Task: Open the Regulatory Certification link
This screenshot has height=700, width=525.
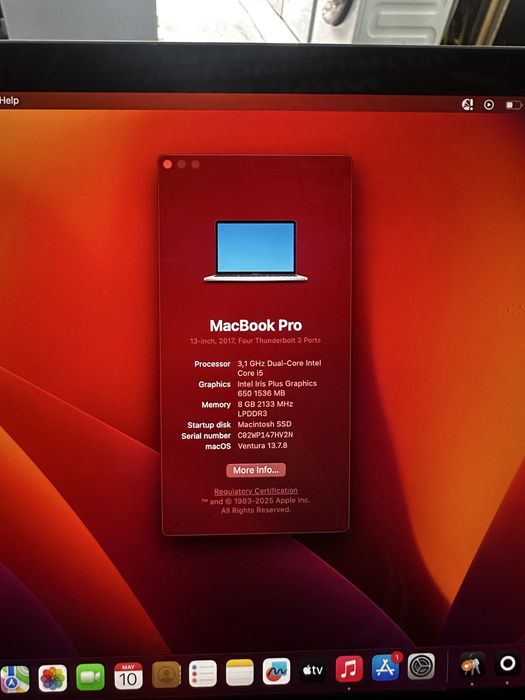Action: (256, 491)
